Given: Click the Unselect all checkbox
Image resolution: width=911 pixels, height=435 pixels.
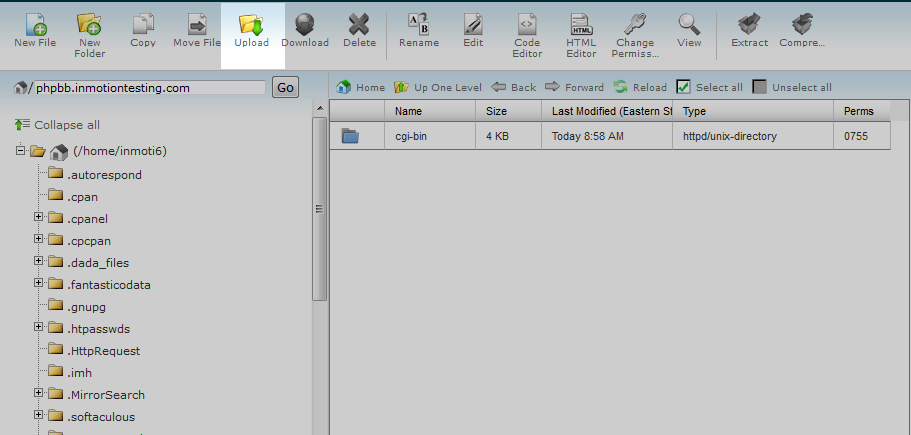Looking at the screenshot, I should coord(759,87).
